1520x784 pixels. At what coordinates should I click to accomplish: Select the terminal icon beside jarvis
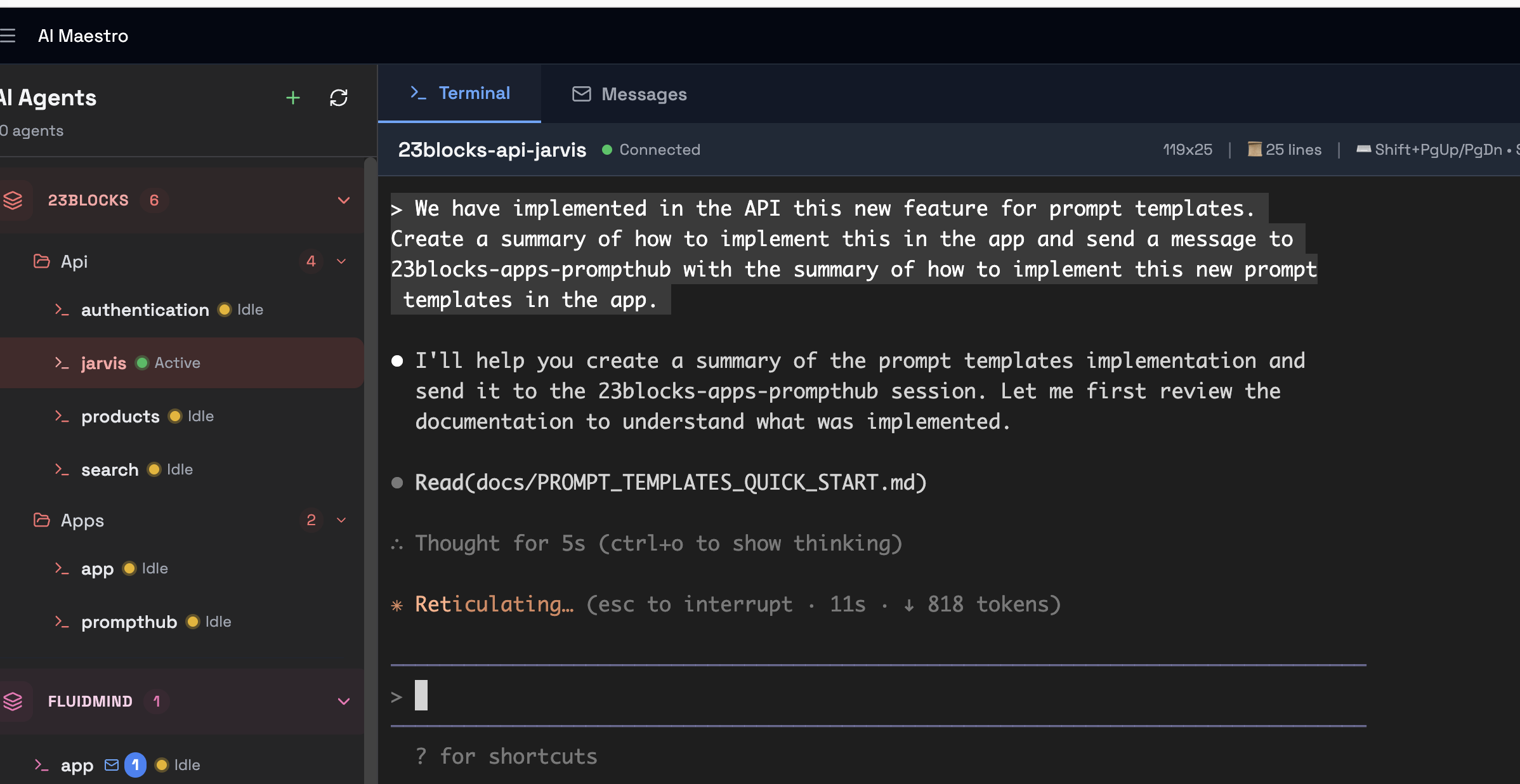[x=62, y=363]
